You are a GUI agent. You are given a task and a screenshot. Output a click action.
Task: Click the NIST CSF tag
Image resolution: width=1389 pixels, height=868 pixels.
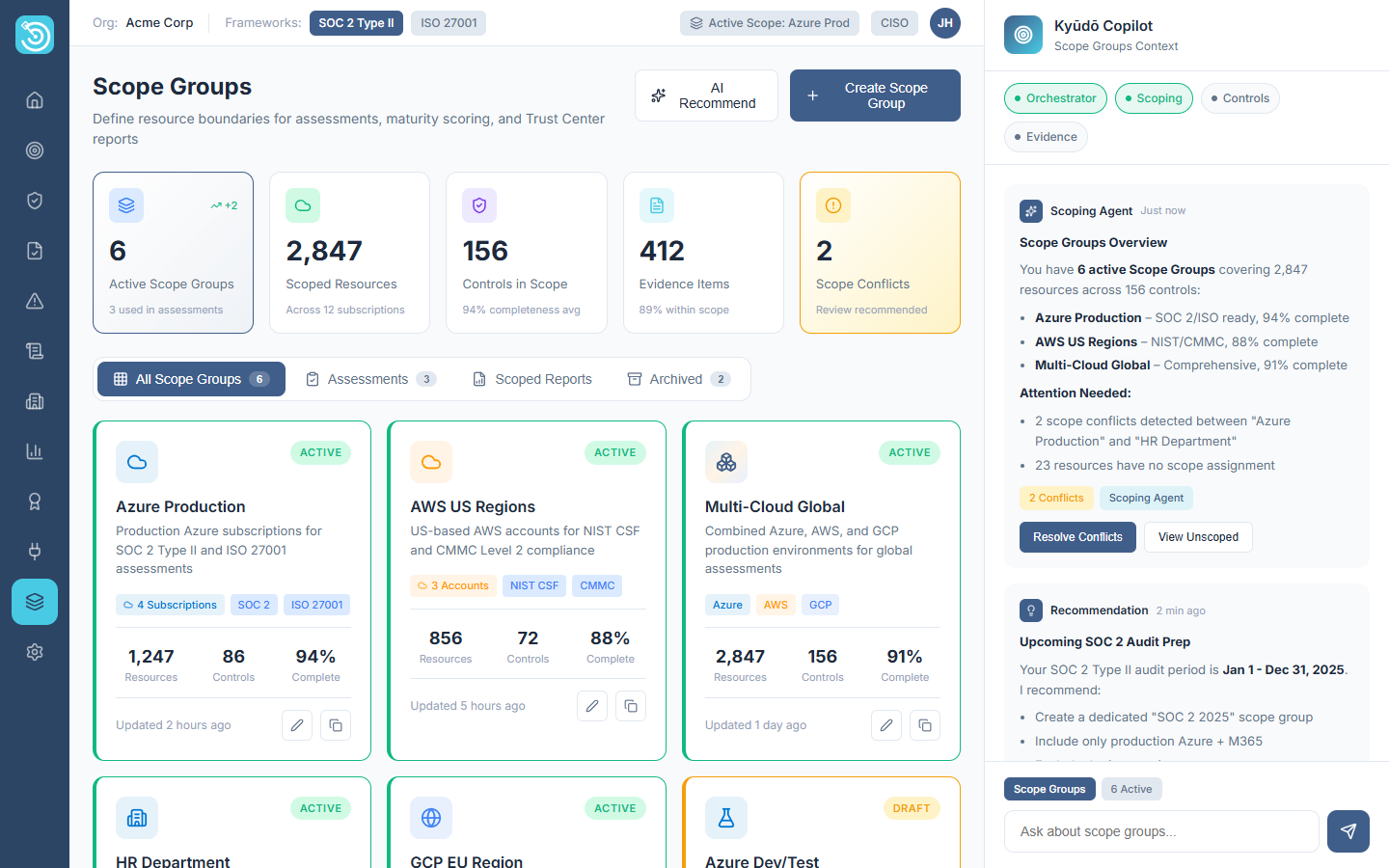pyautogui.click(x=534, y=585)
